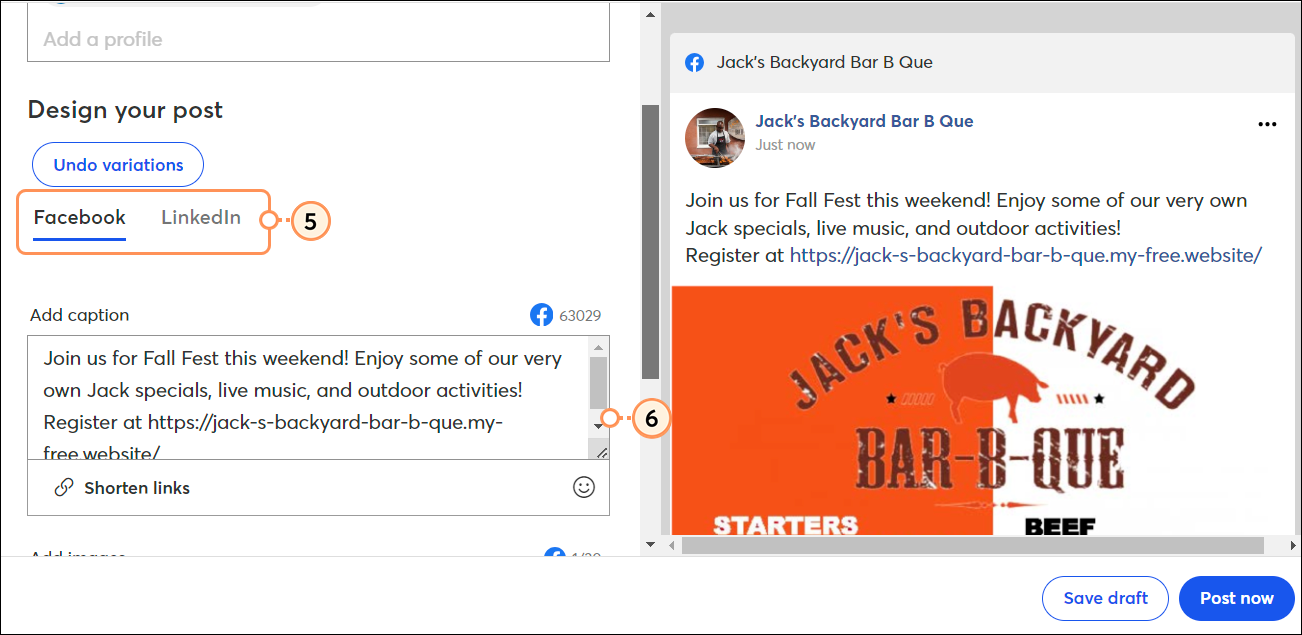Image resolution: width=1302 pixels, height=635 pixels.
Task: Click the 63029 character count value
Action: tap(580, 316)
